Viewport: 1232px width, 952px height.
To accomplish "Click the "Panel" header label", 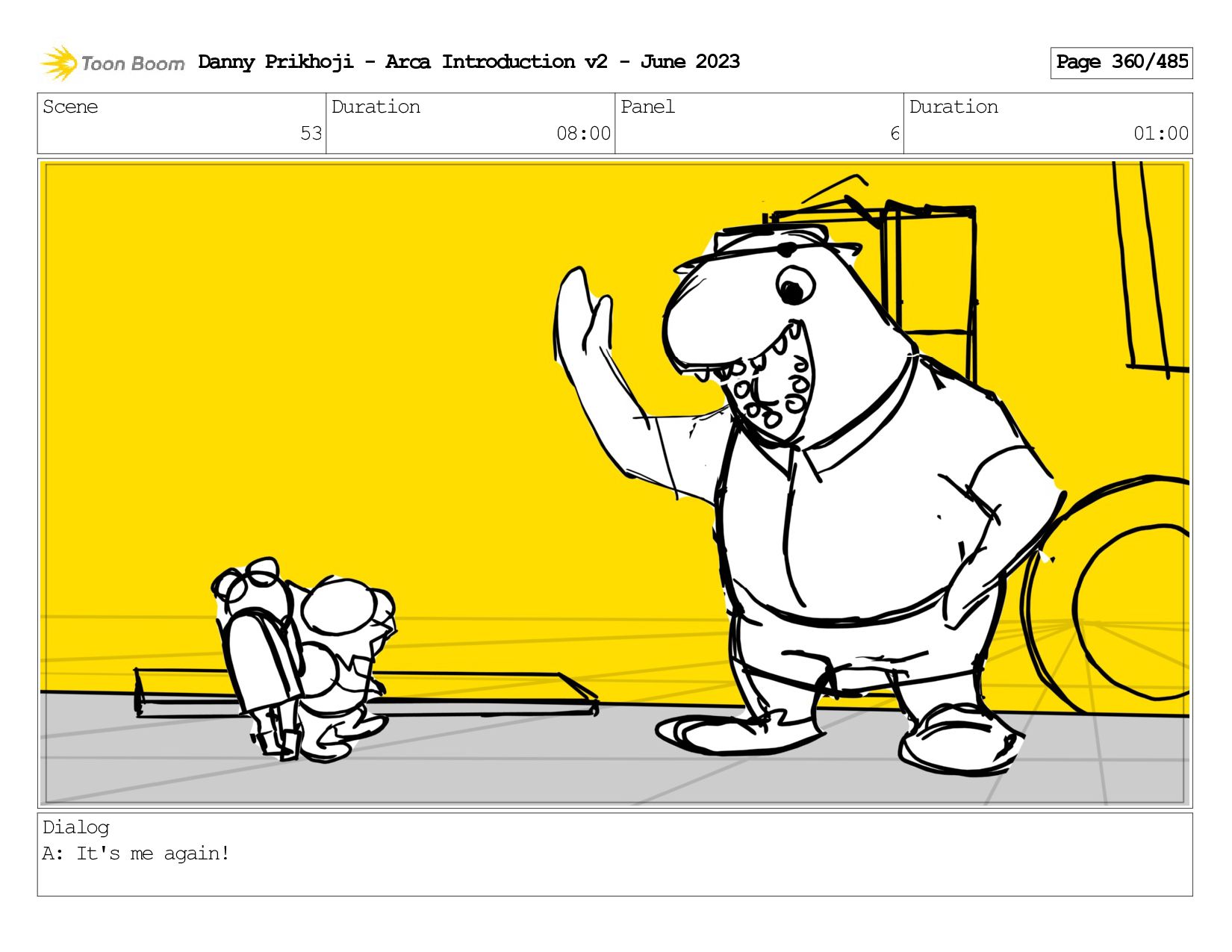I will pyautogui.click(x=647, y=107).
